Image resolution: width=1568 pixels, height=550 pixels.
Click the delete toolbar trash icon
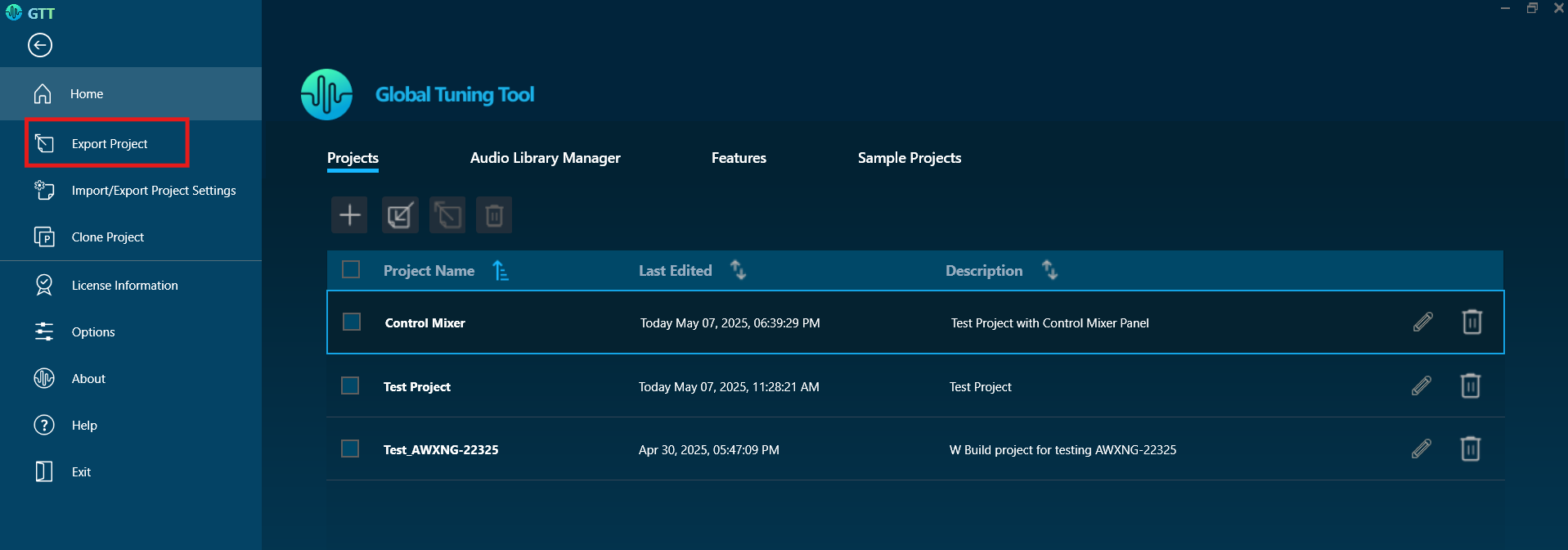coord(494,215)
